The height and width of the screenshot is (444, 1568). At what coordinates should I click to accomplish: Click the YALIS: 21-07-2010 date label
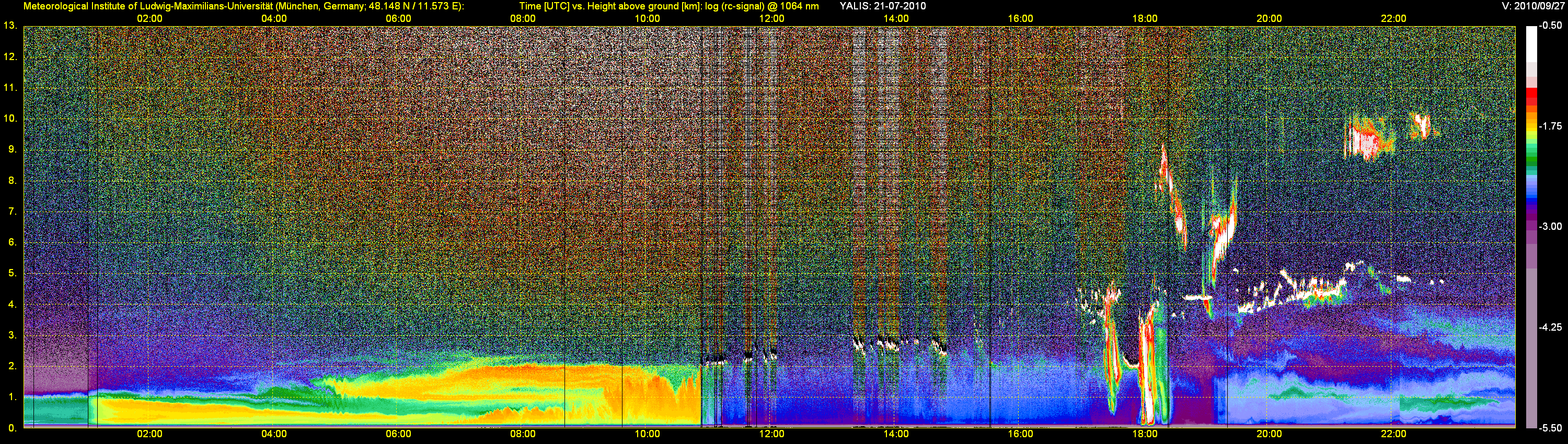coord(882,6)
